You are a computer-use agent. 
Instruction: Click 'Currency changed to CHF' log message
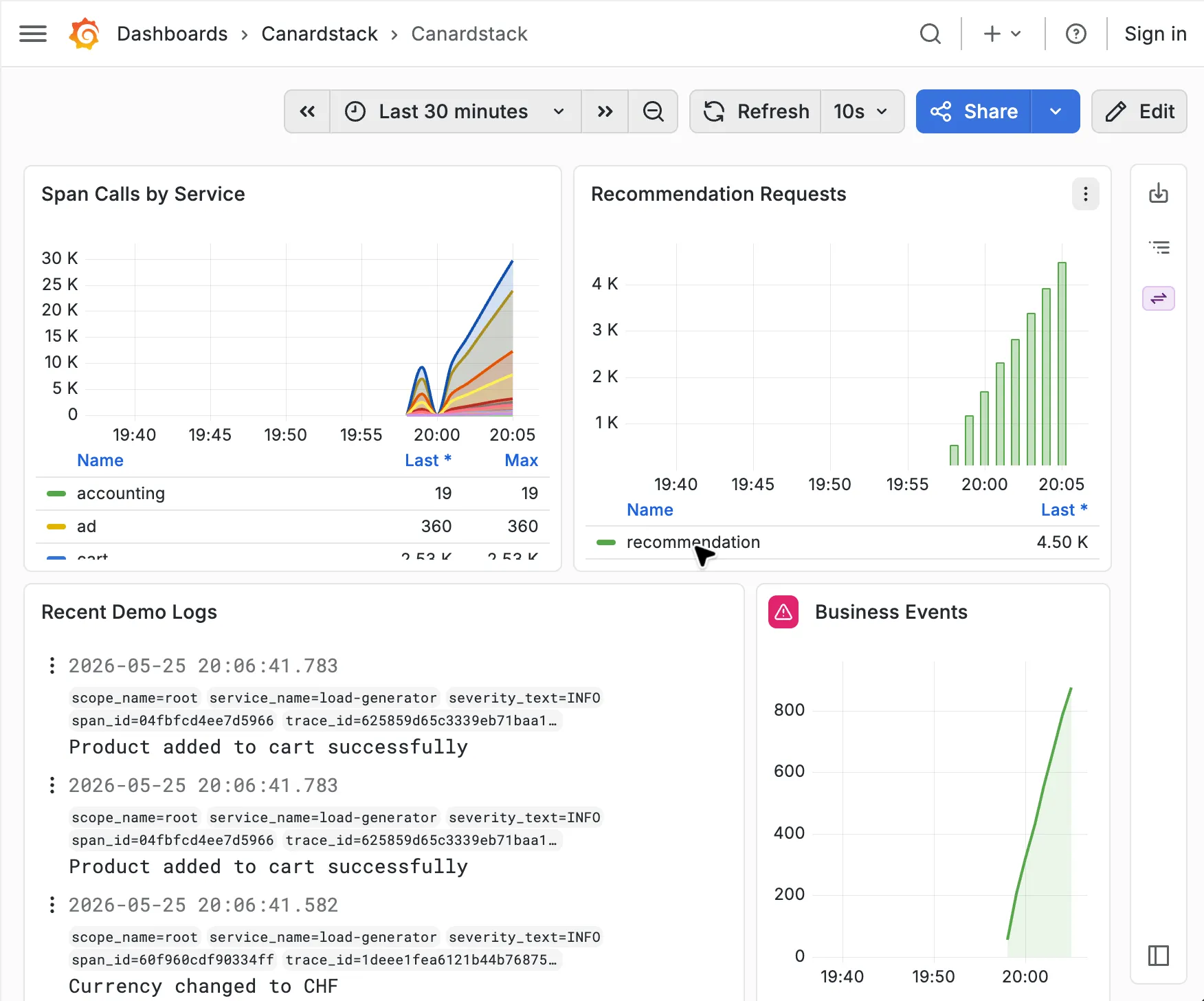coord(203,986)
